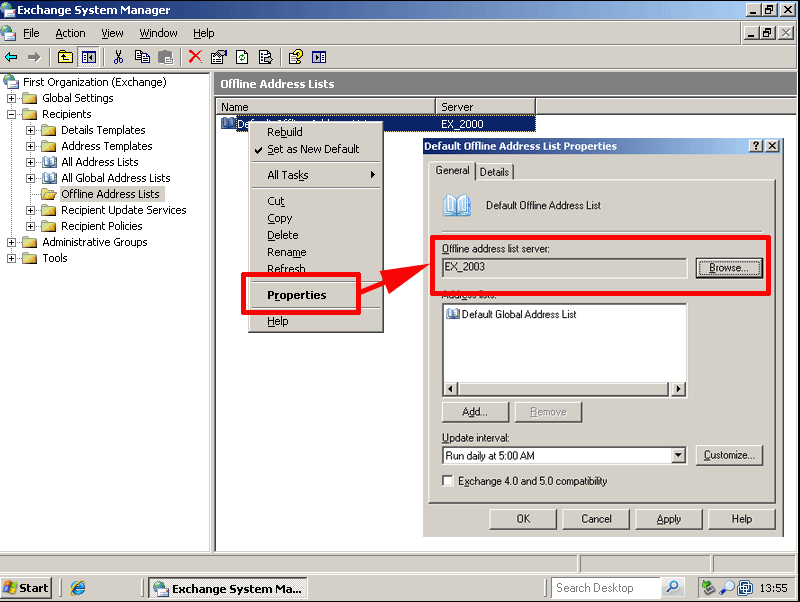This screenshot has height=602, width=800.
Task: Click the Cut scissors toolbar icon
Action: click(118, 57)
